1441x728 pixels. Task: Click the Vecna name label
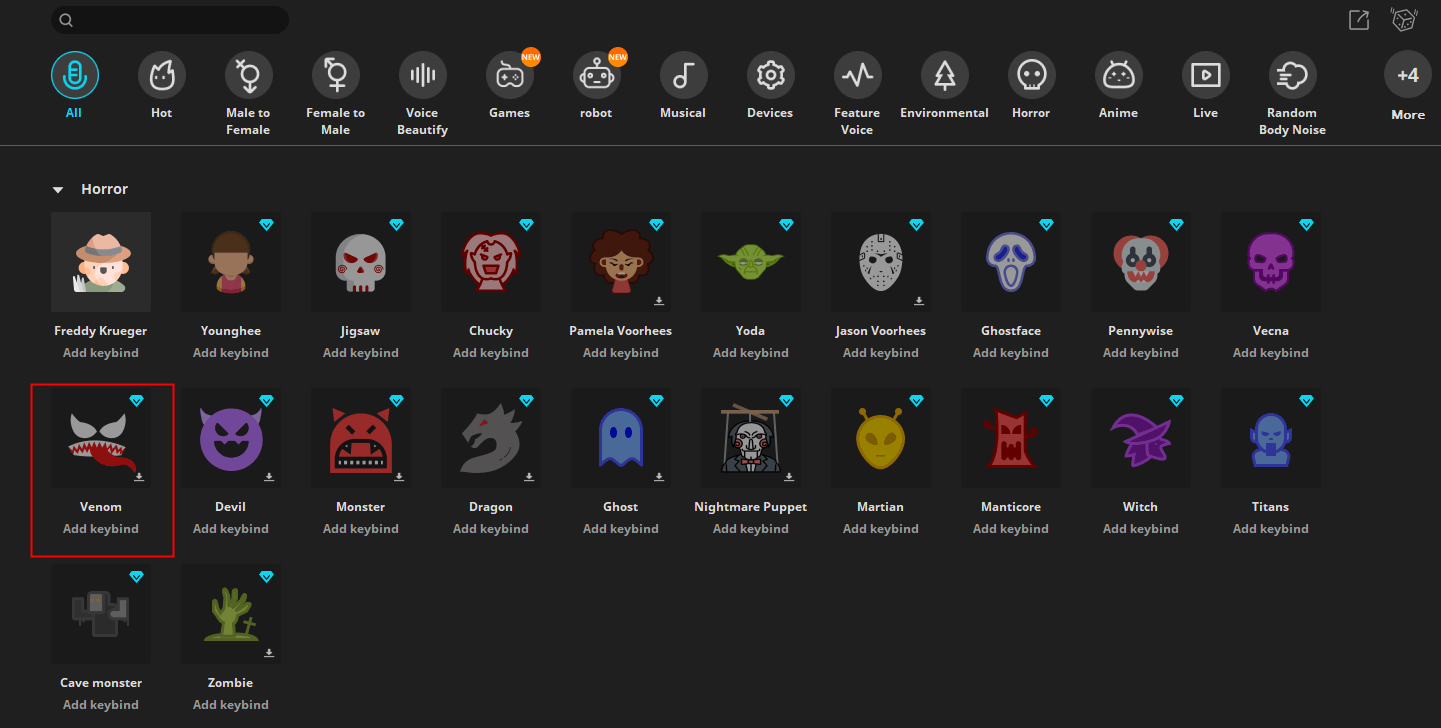pos(1271,331)
